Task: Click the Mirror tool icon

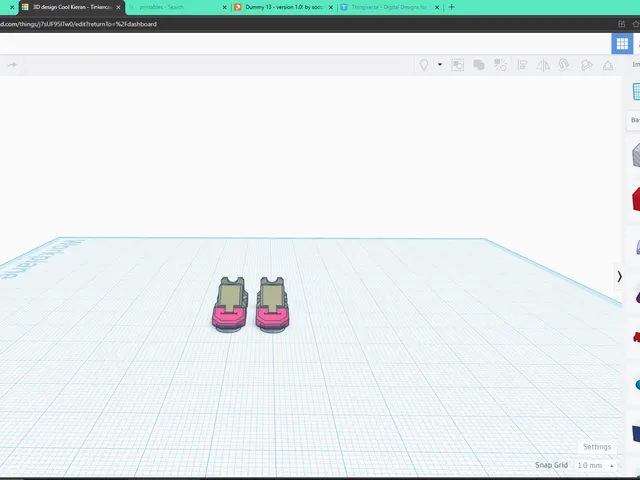Action: tap(543, 65)
